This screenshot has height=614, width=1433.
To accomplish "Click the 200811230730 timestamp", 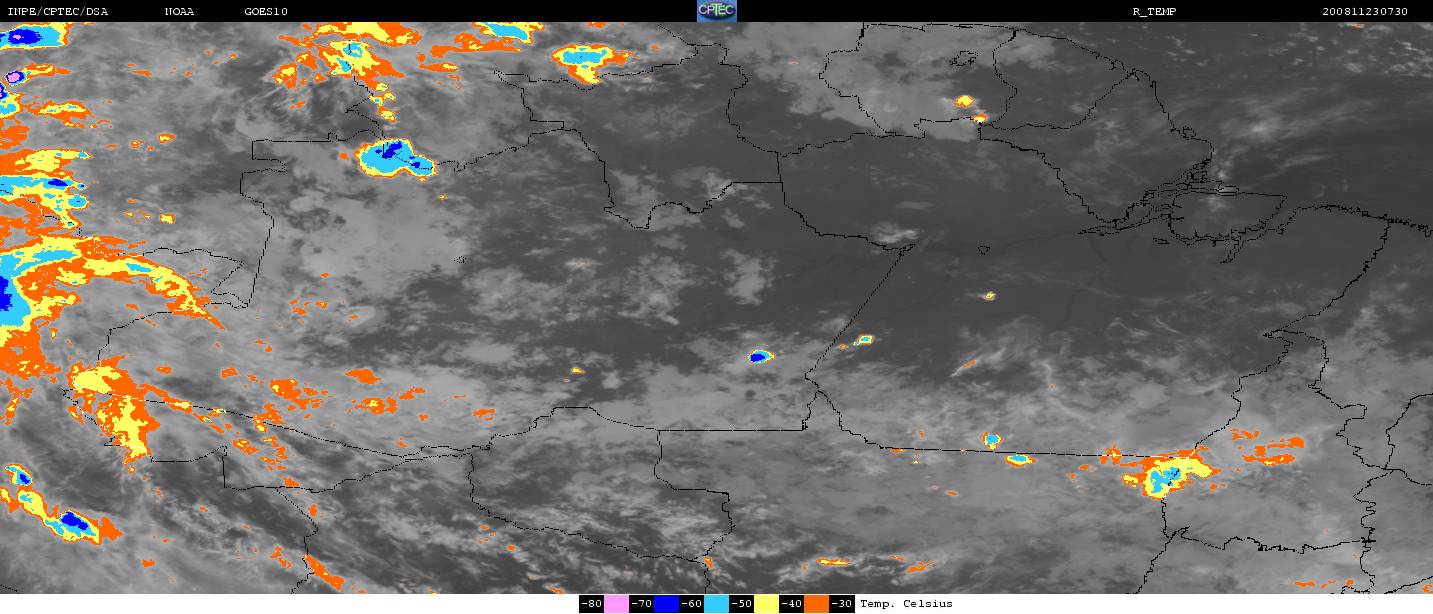I will [1364, 11].
